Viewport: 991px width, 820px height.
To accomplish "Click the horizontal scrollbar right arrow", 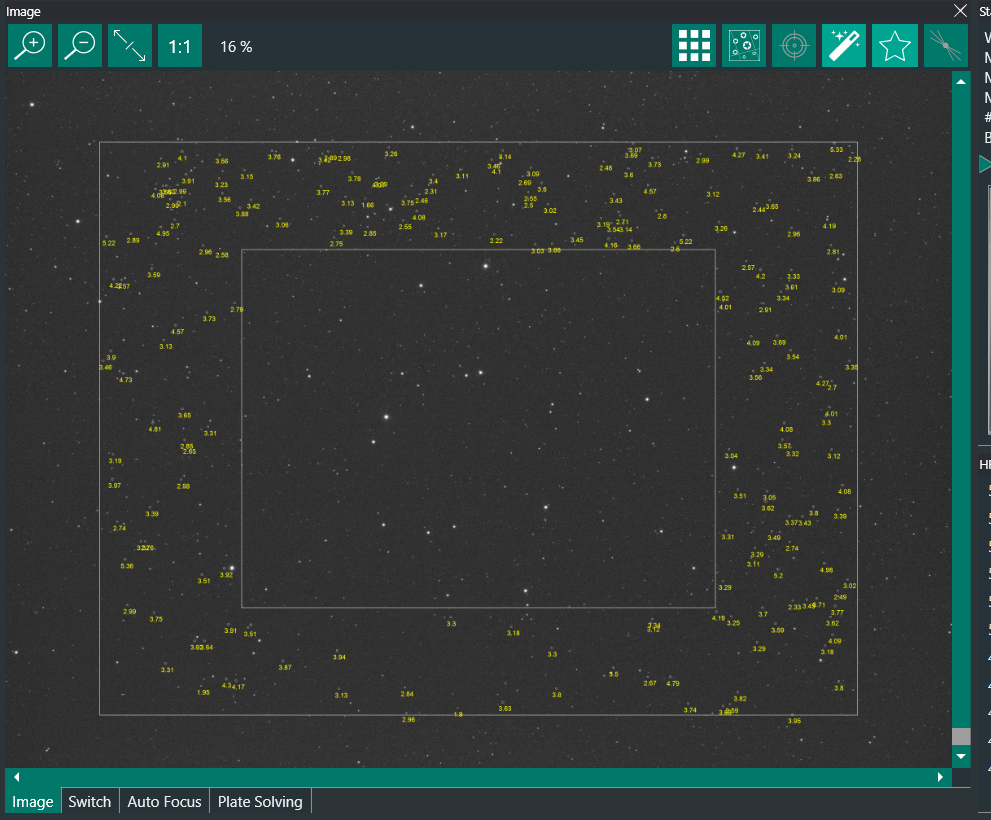I will (x=940, y=777).
